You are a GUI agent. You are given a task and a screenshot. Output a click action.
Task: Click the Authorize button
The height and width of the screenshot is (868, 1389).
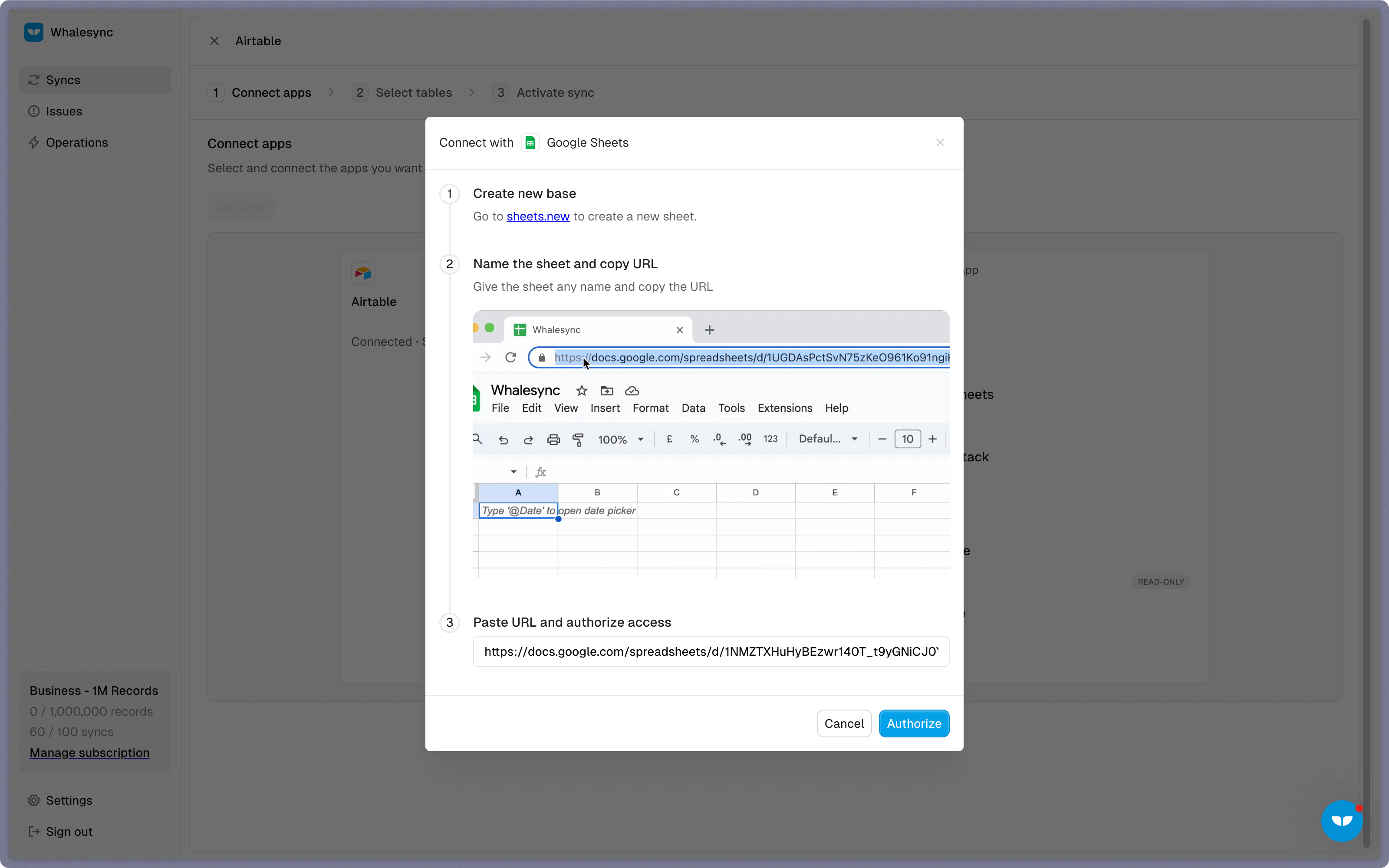914,723
